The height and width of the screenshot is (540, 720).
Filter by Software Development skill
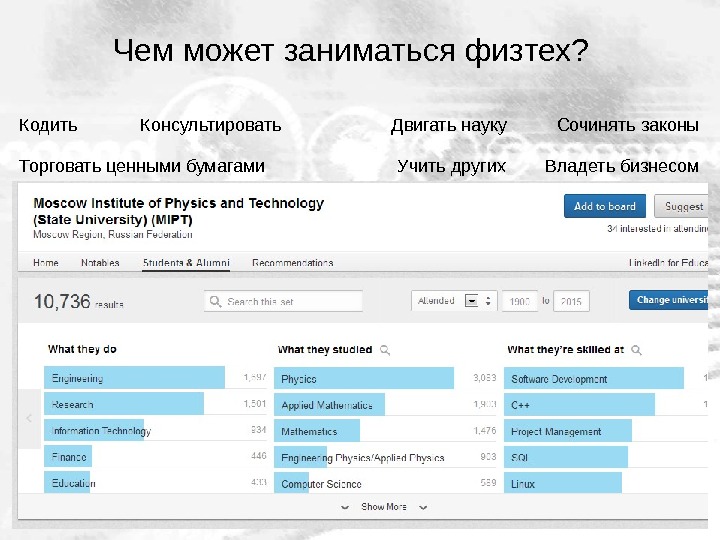pyautogui.click(x=594, y=378)
